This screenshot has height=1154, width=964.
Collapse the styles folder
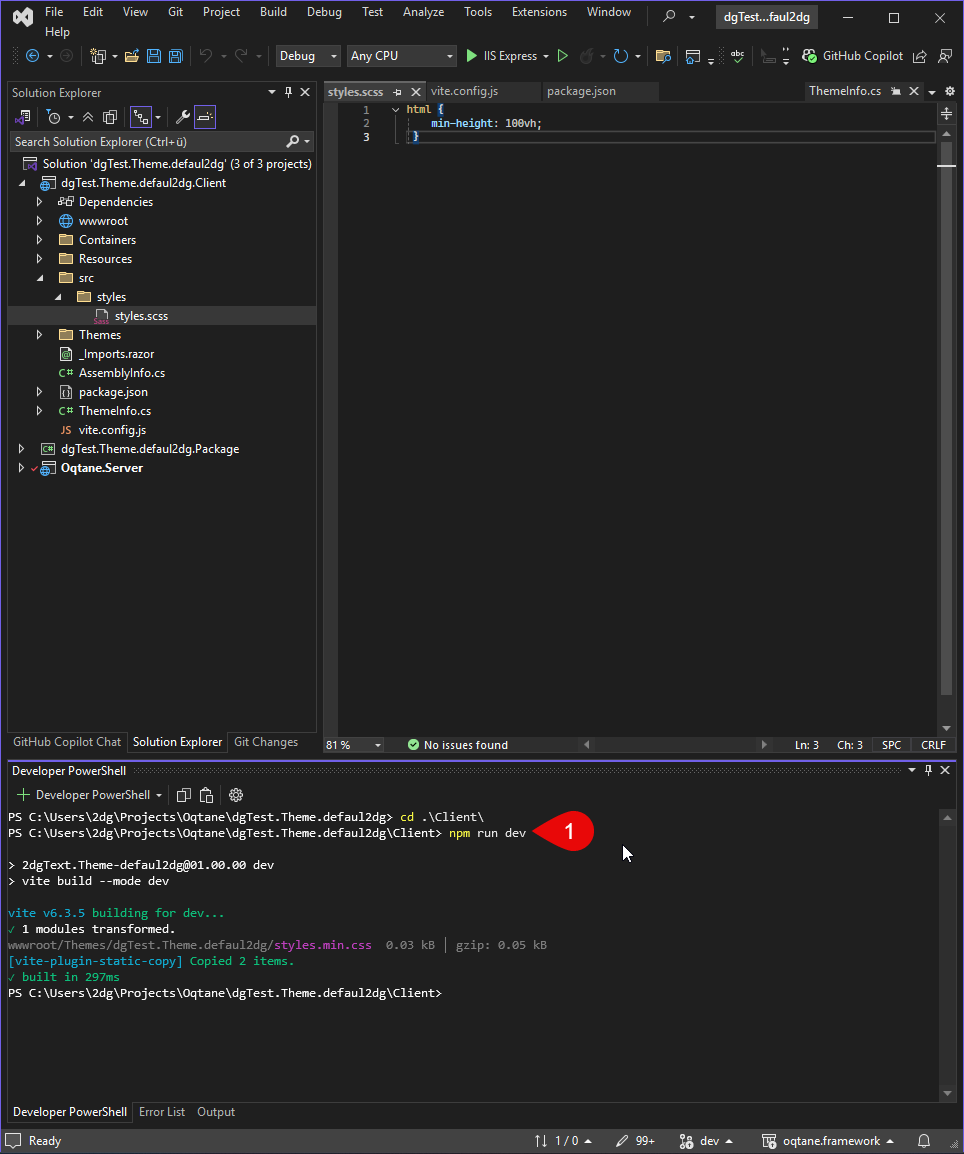[x=57, y=297]
